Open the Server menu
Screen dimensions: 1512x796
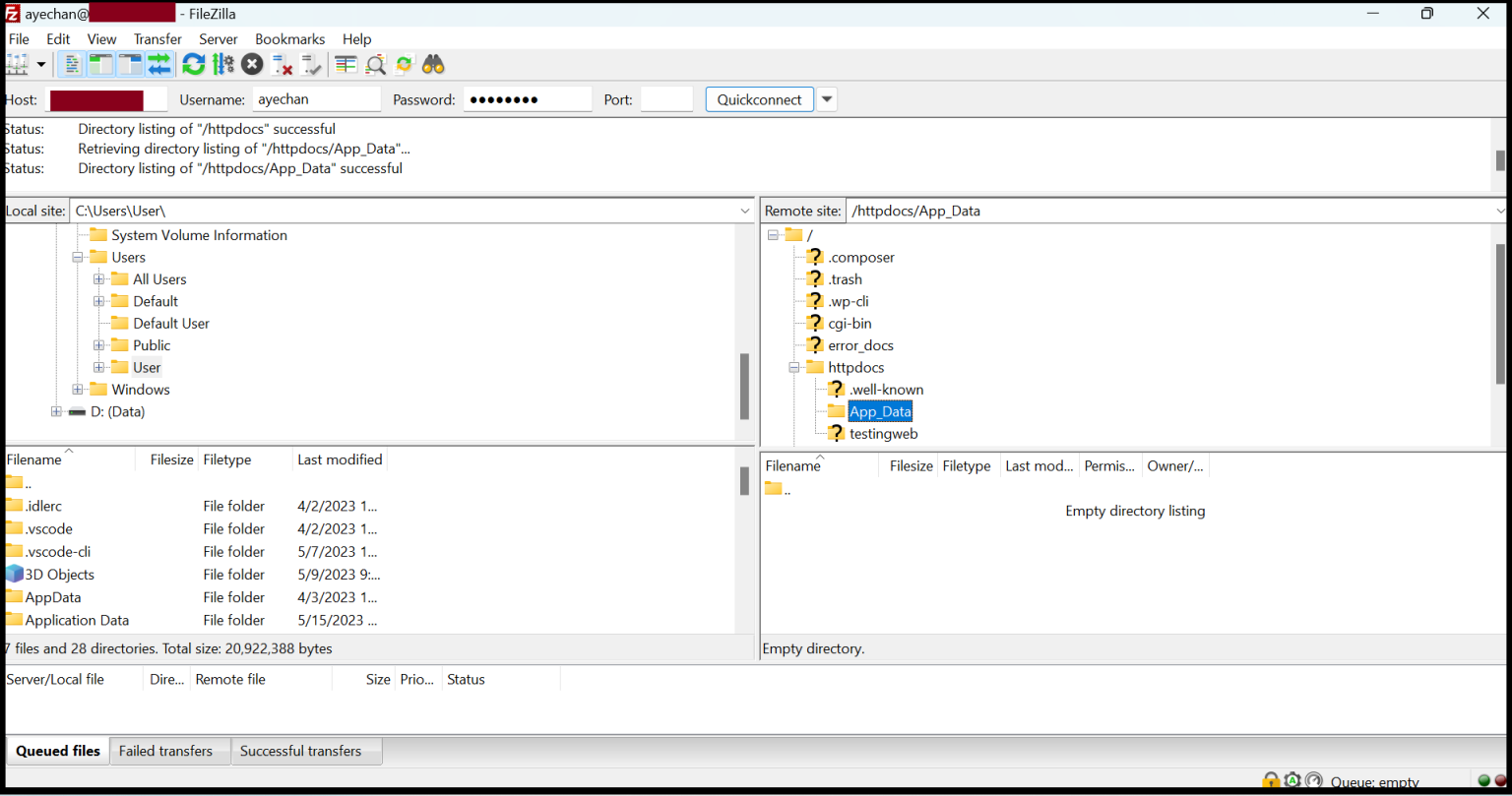(219, 39)
